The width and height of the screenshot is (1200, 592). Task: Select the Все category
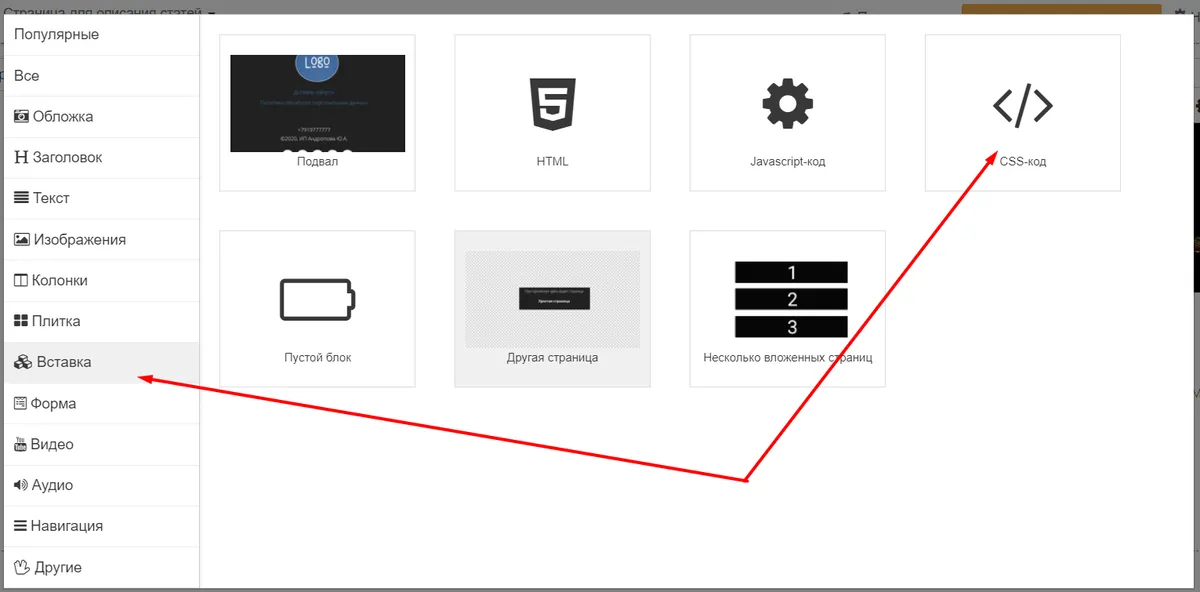[100, 76]
